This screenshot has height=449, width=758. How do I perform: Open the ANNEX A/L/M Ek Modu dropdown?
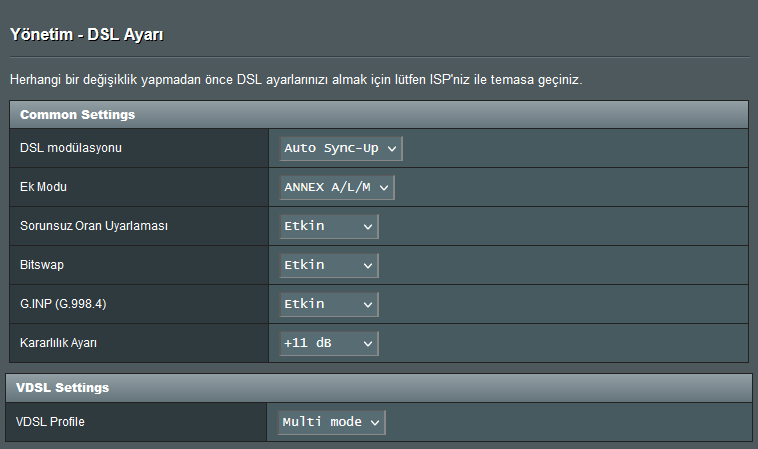[337, 188]
